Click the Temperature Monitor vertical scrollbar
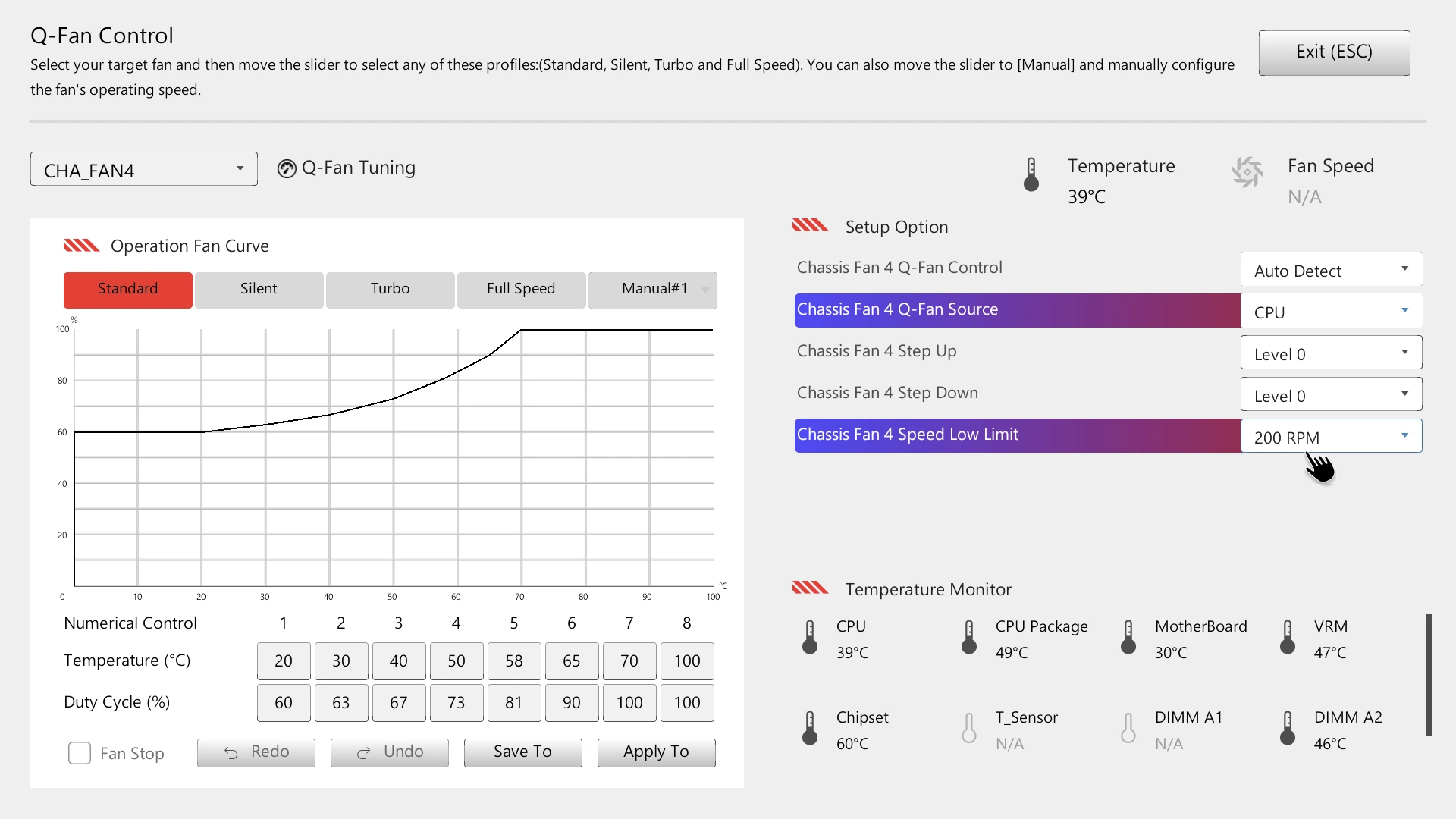 [1429, 675]
